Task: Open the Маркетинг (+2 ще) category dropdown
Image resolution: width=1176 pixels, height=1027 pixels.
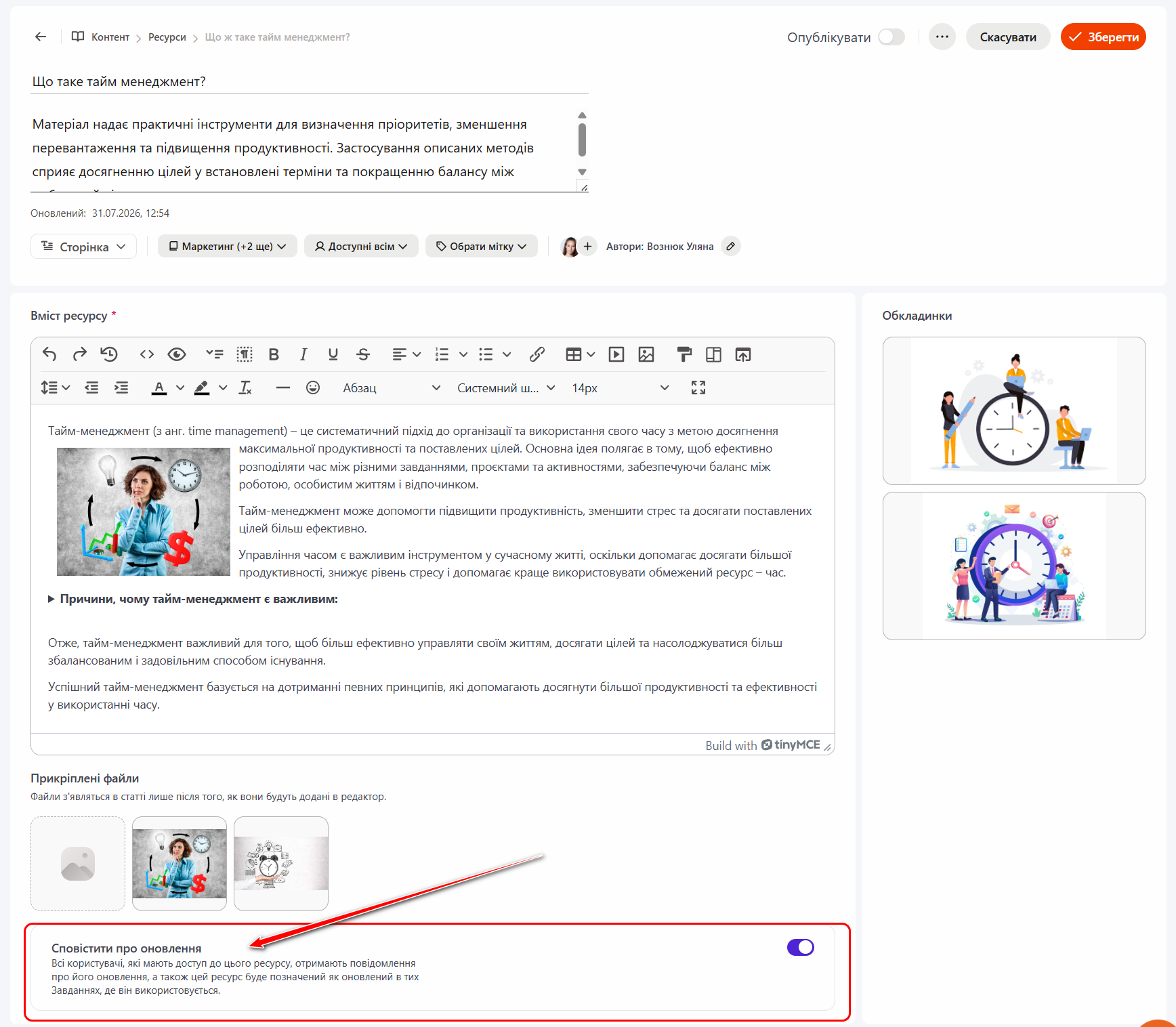Action: click(x=228, y=247)
